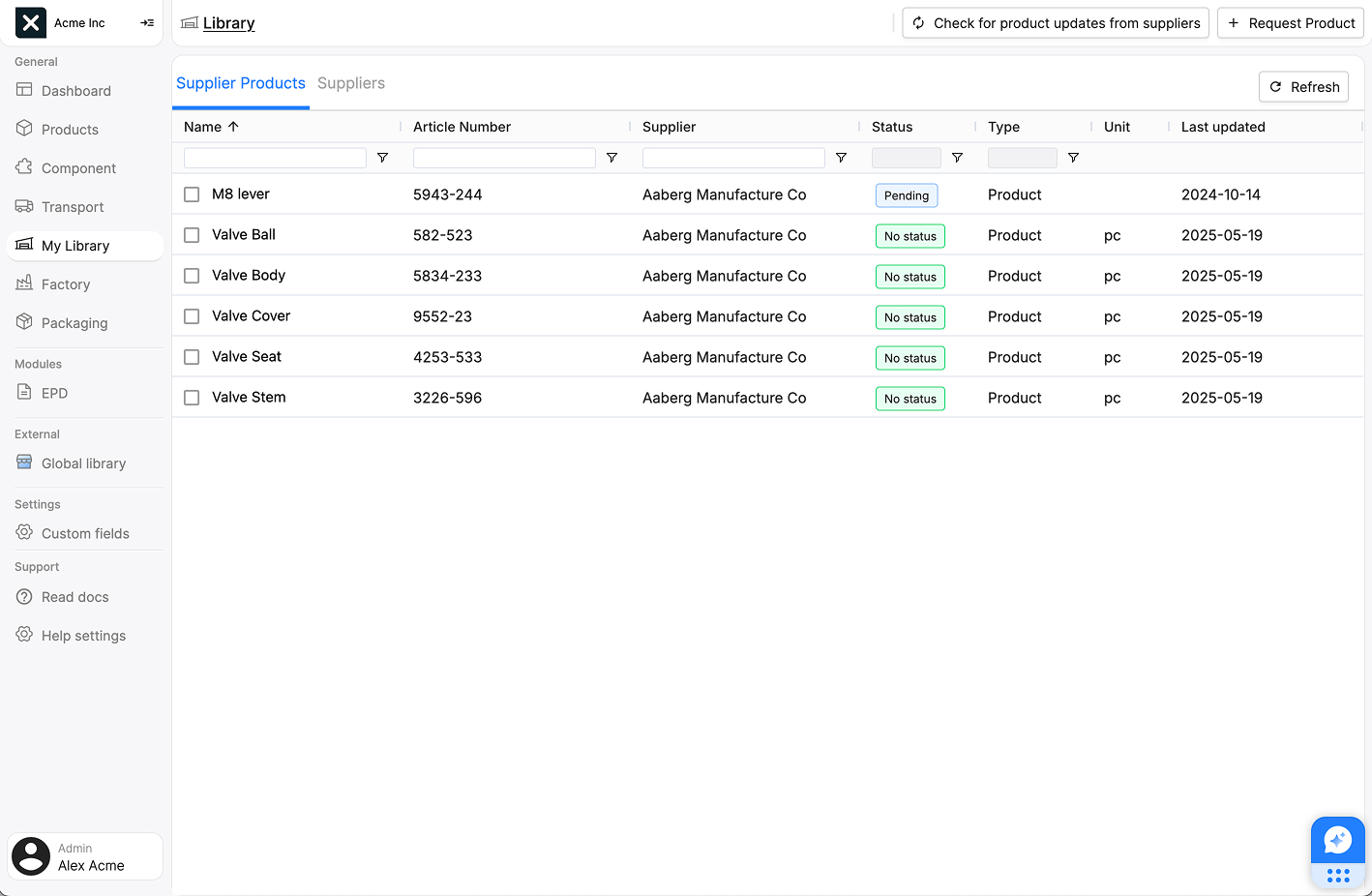Click the filter icon for Article Number
This screenshot has width=1372, height=896.
pos(611,158)
